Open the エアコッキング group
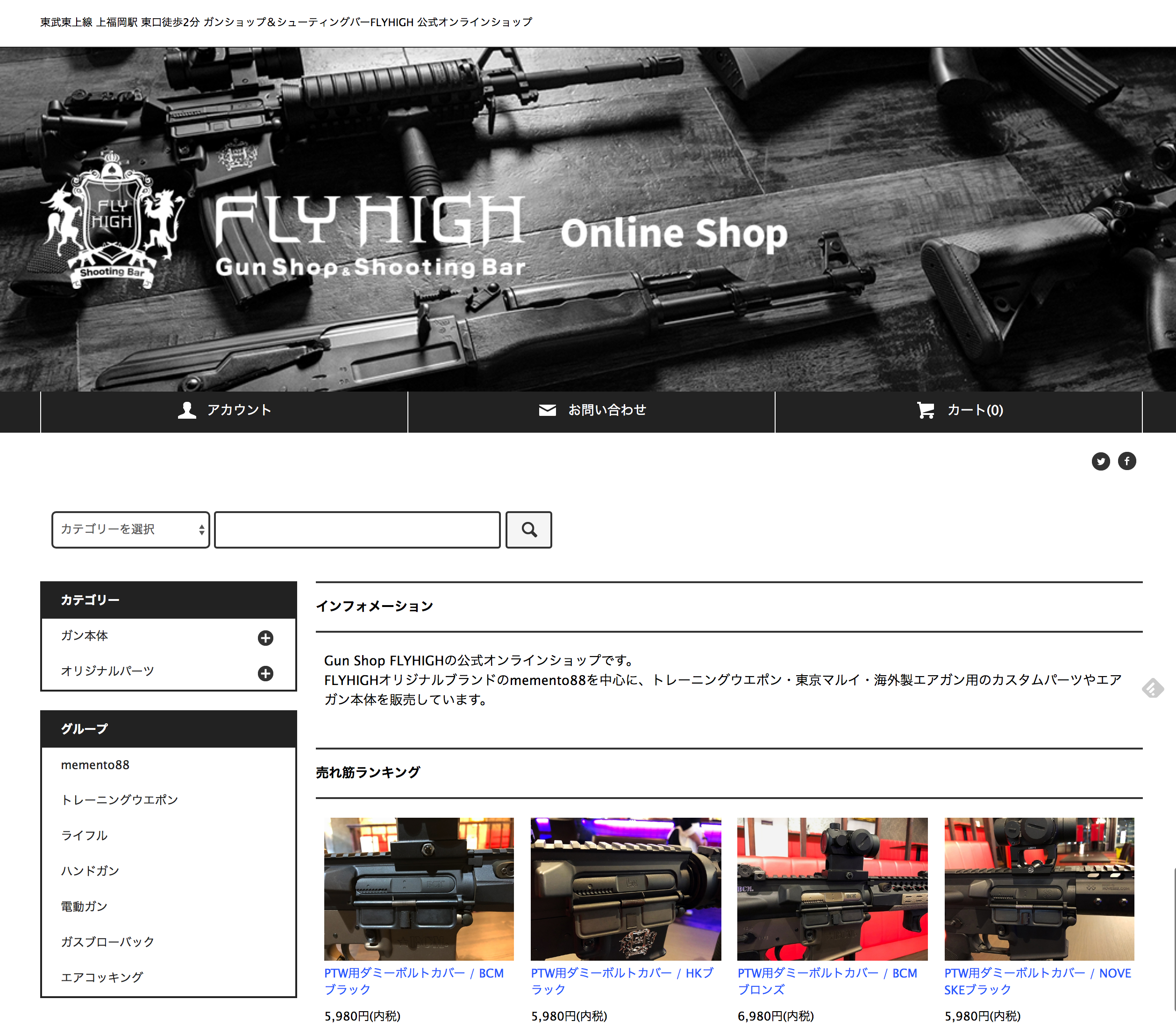The image size is (1176, 1035). tap(102, 977)
